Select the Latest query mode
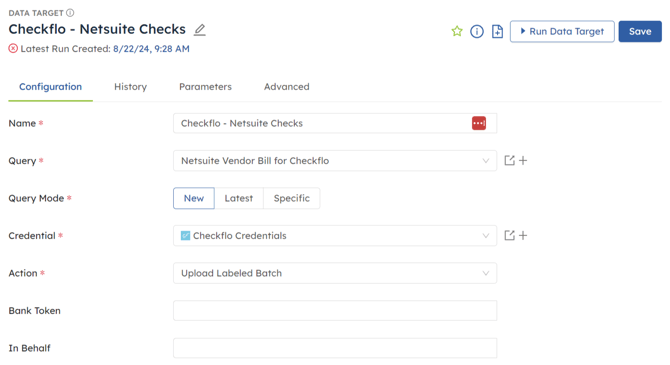Viewport: 670px width, 365px height. coord(238,198)
